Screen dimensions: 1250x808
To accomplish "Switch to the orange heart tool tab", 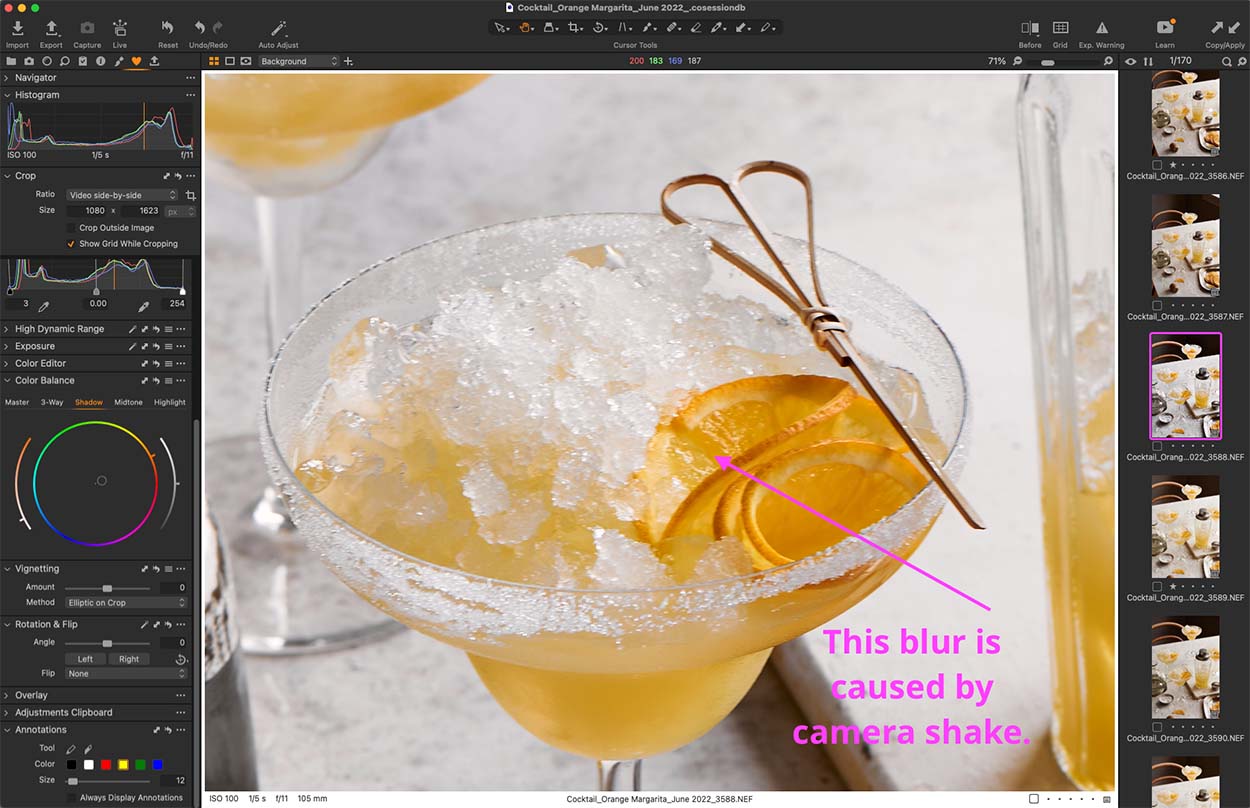I will 137,61.
